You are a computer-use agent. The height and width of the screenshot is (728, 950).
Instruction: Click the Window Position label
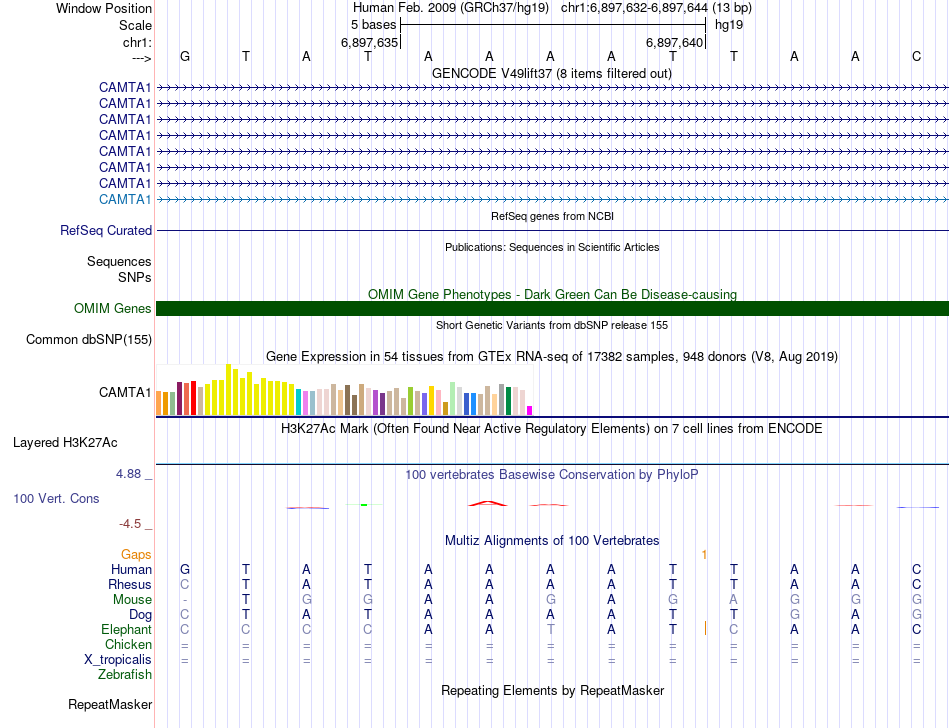pos(104,8)
